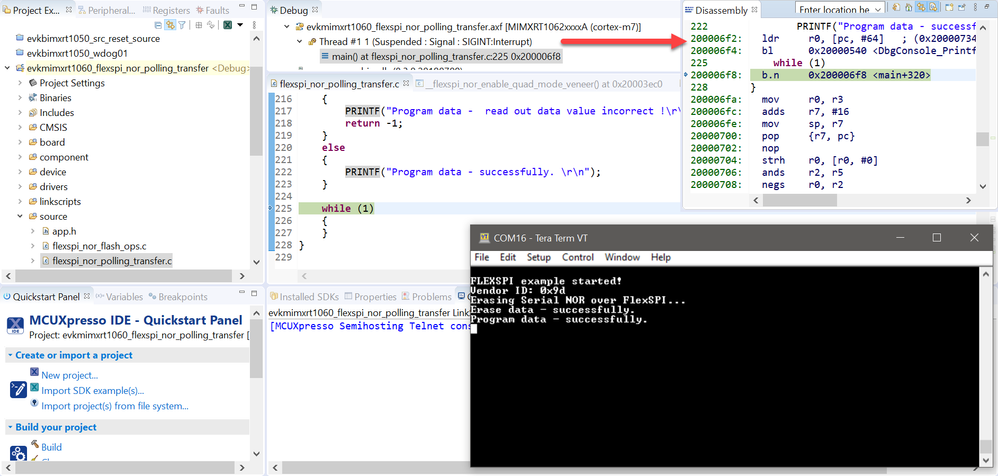The image size is (998, 476).
Task: Collapse the source folder
Action: [x=21, y=216]
